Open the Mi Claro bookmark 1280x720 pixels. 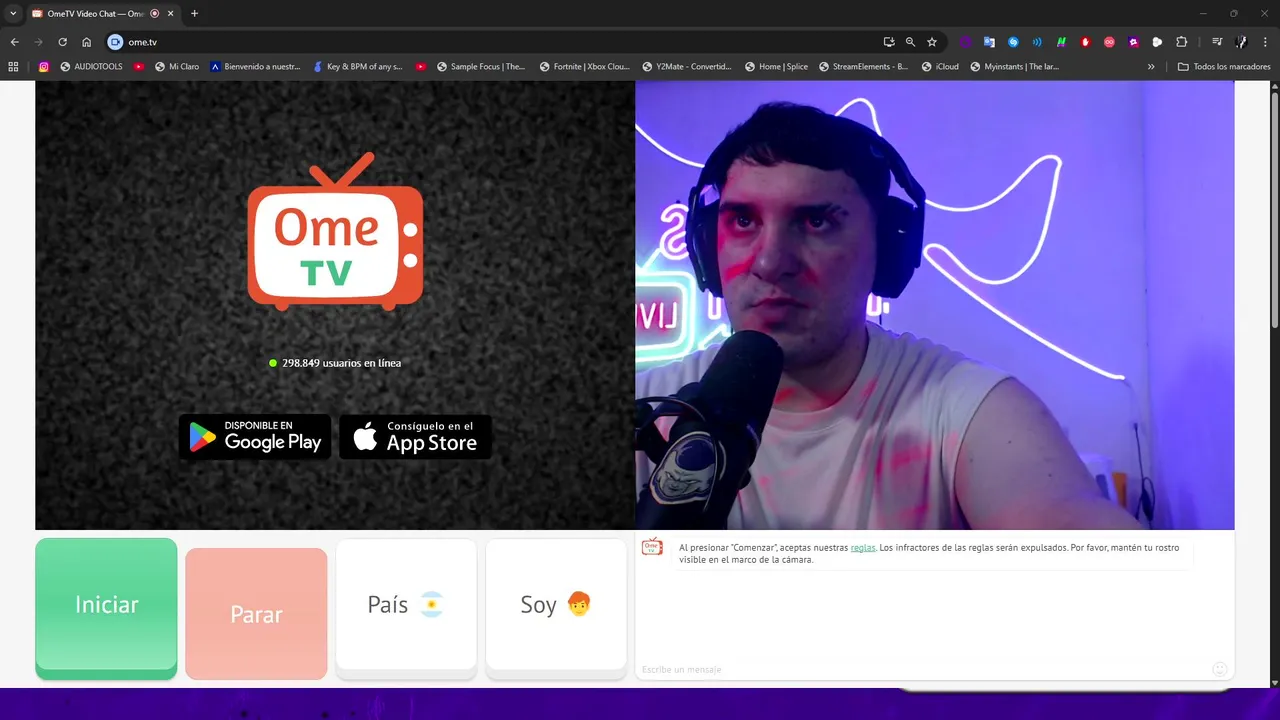[x=177, y=67]
